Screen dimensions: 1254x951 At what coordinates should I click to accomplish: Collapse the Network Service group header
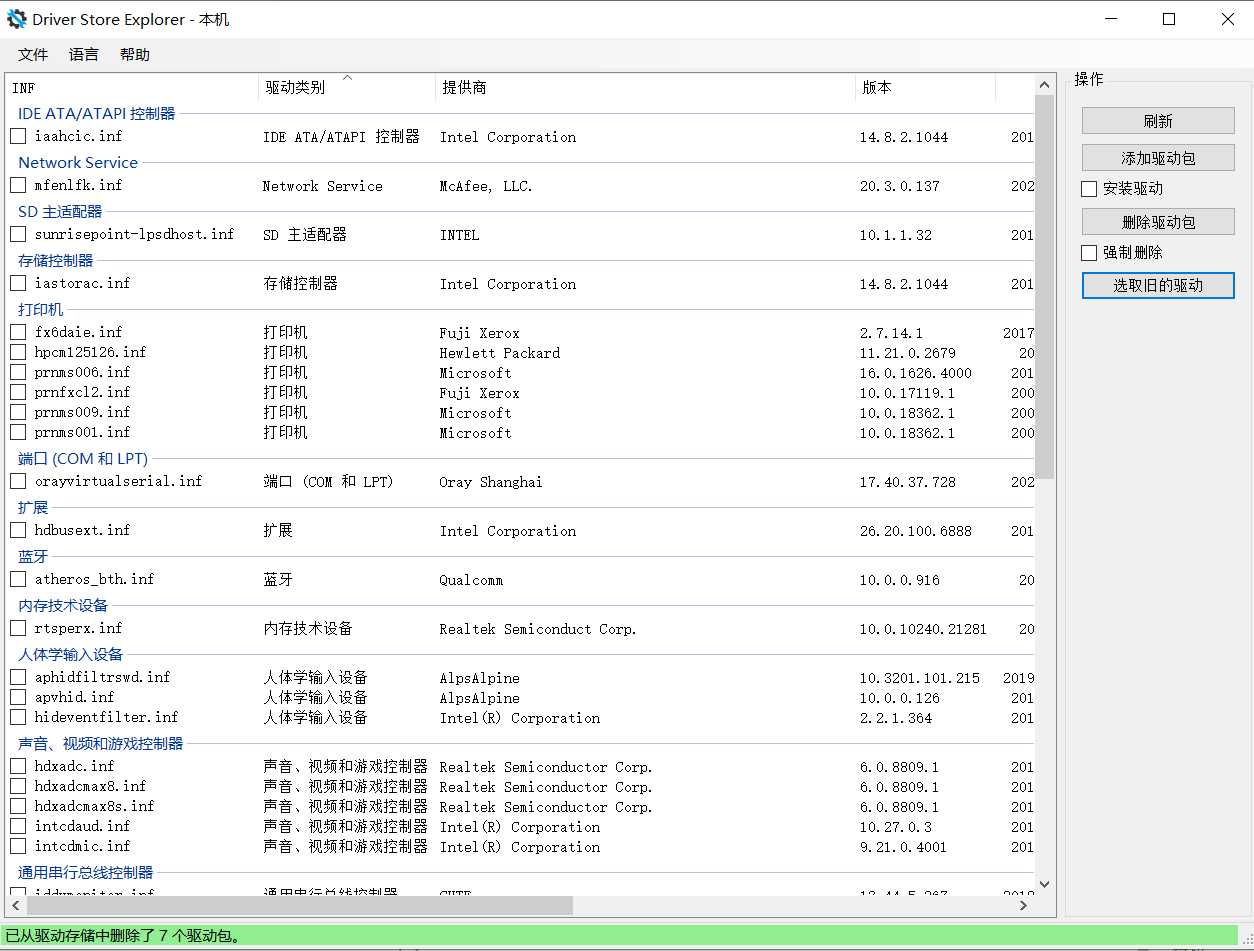click(78, 162)
